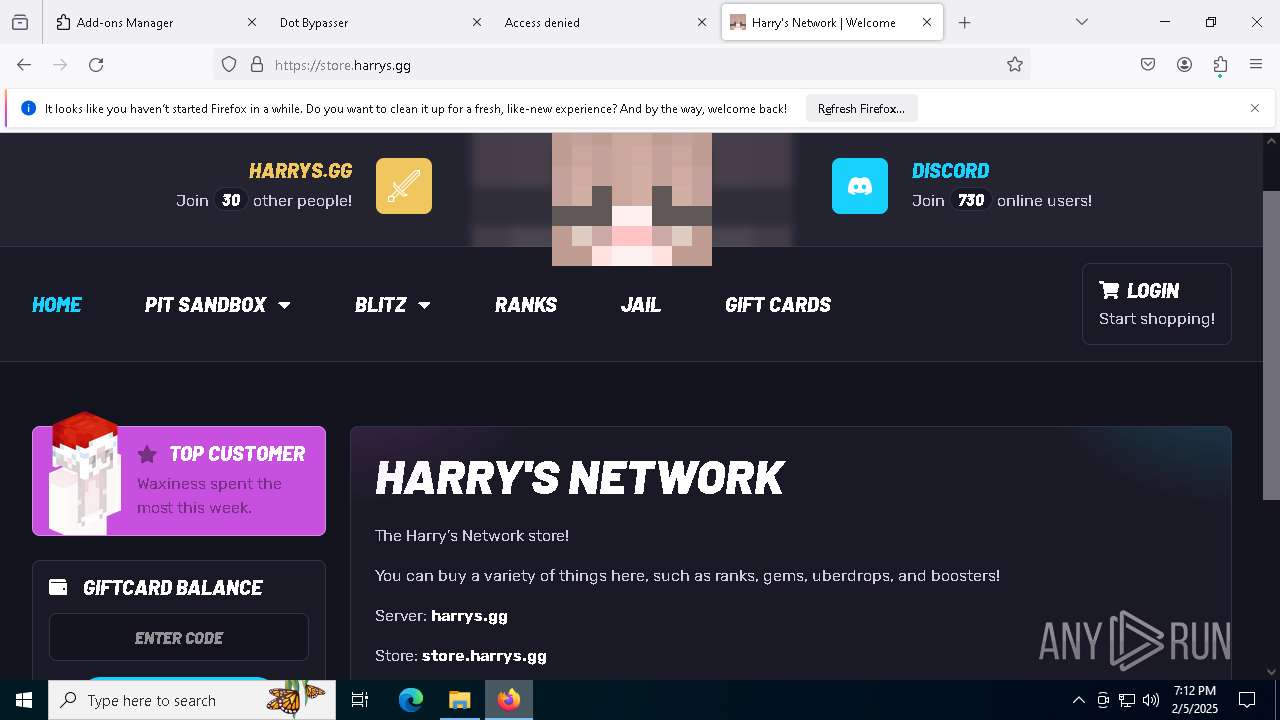This screenshot has width=1280, height=720.
Task: Click the Waxiness Minecraft avatar
Action: coord(84,473)
